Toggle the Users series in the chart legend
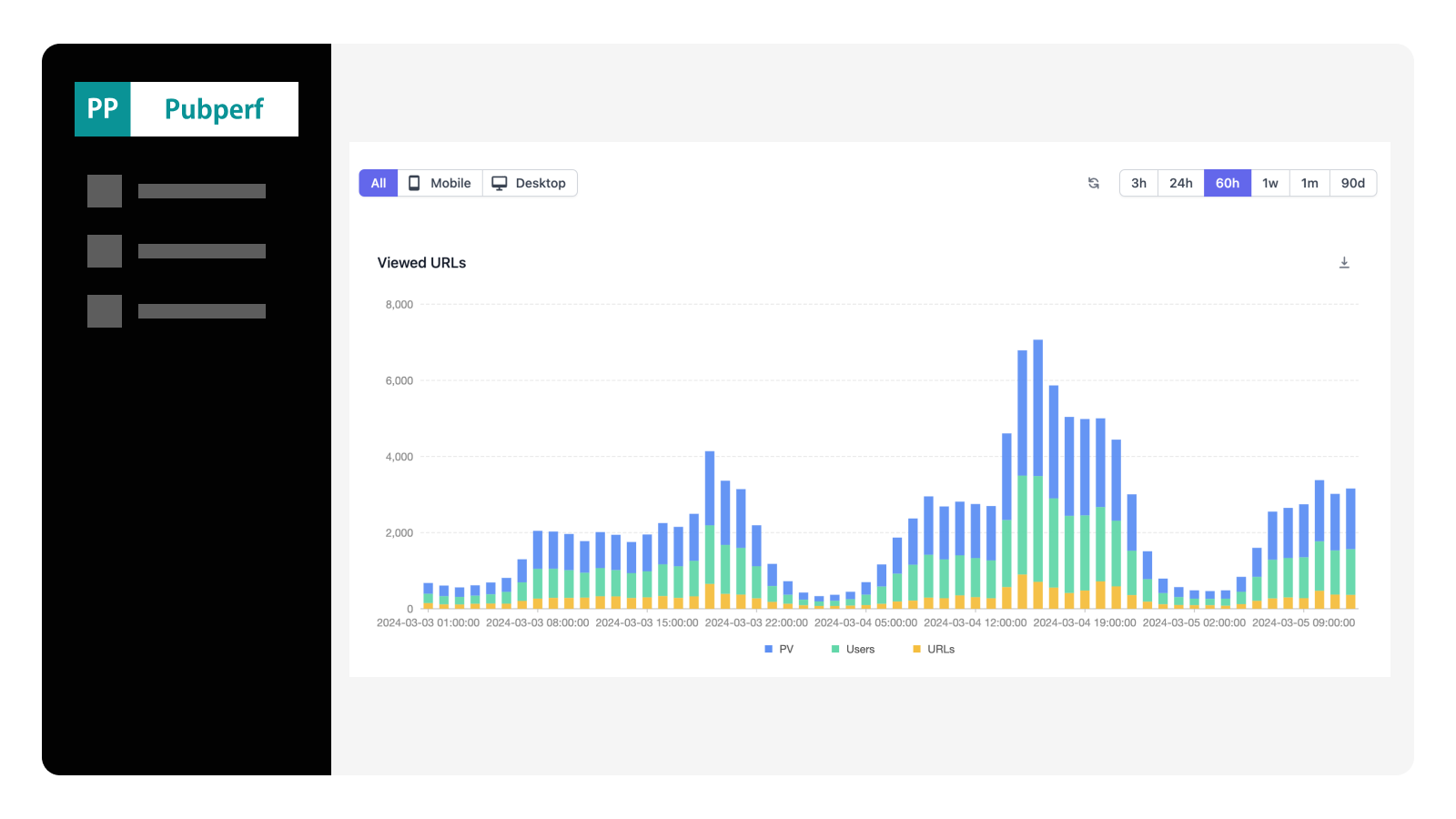Screen dimensions: 1456x819 pyautogui.click(x=854, y=649)
